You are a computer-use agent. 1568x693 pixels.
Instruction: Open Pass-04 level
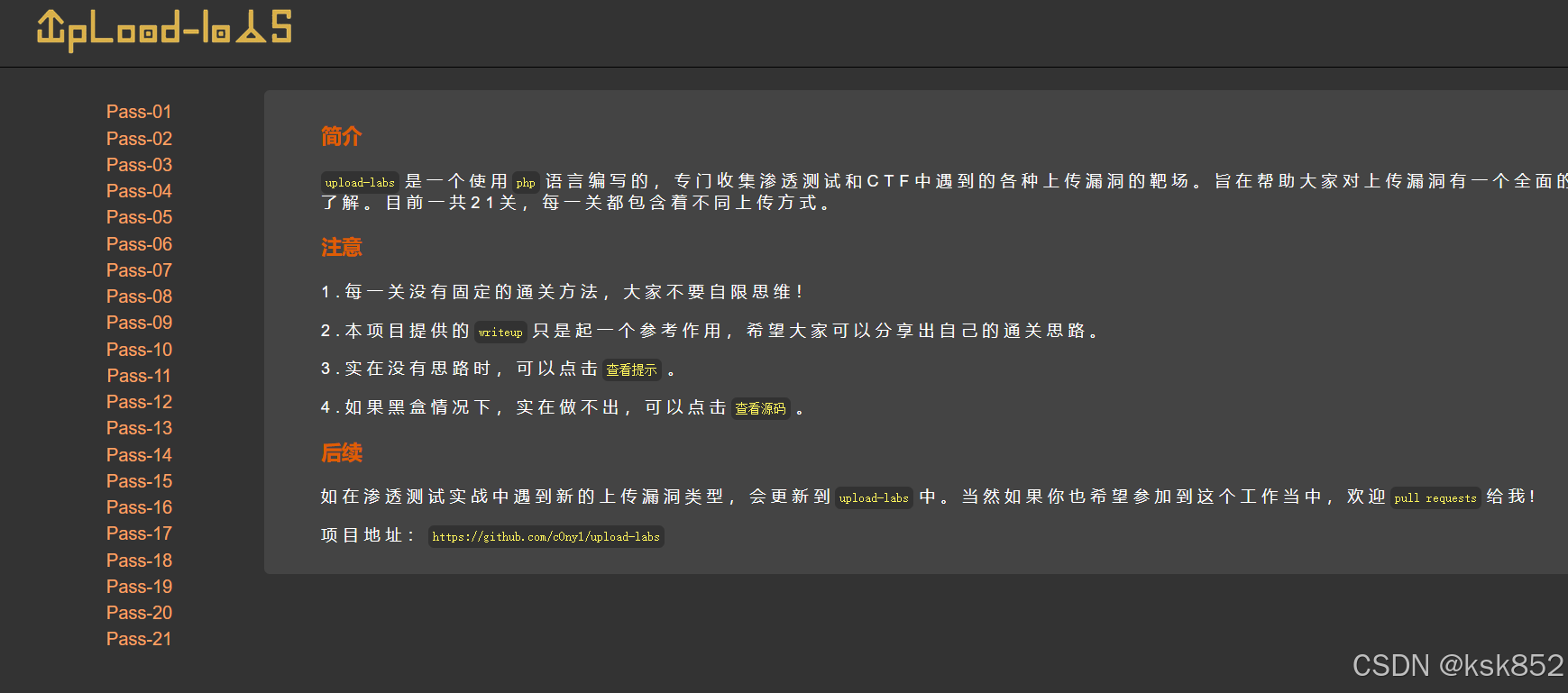[x=139, y=191]
